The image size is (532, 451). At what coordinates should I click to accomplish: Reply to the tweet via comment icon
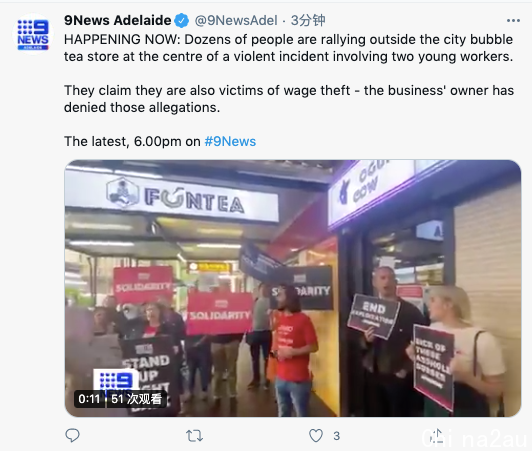(x=72, y=435)
